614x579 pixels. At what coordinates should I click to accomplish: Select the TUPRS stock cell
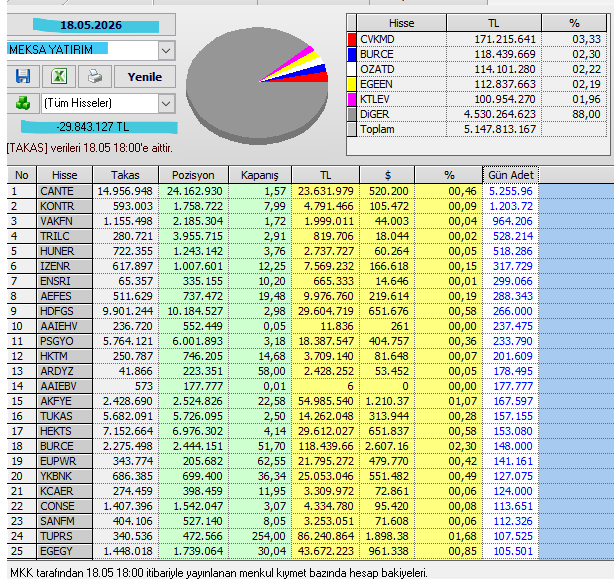(65, 536)
